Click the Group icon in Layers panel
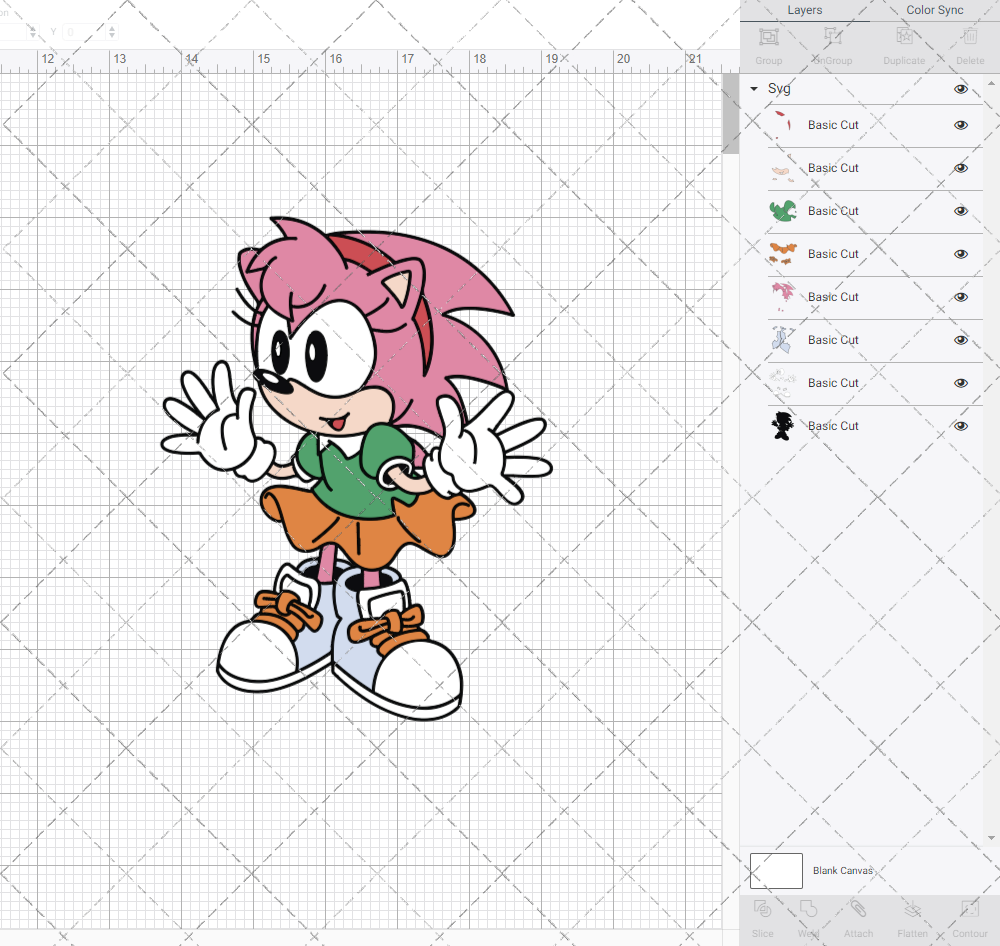 pos(768,37)
